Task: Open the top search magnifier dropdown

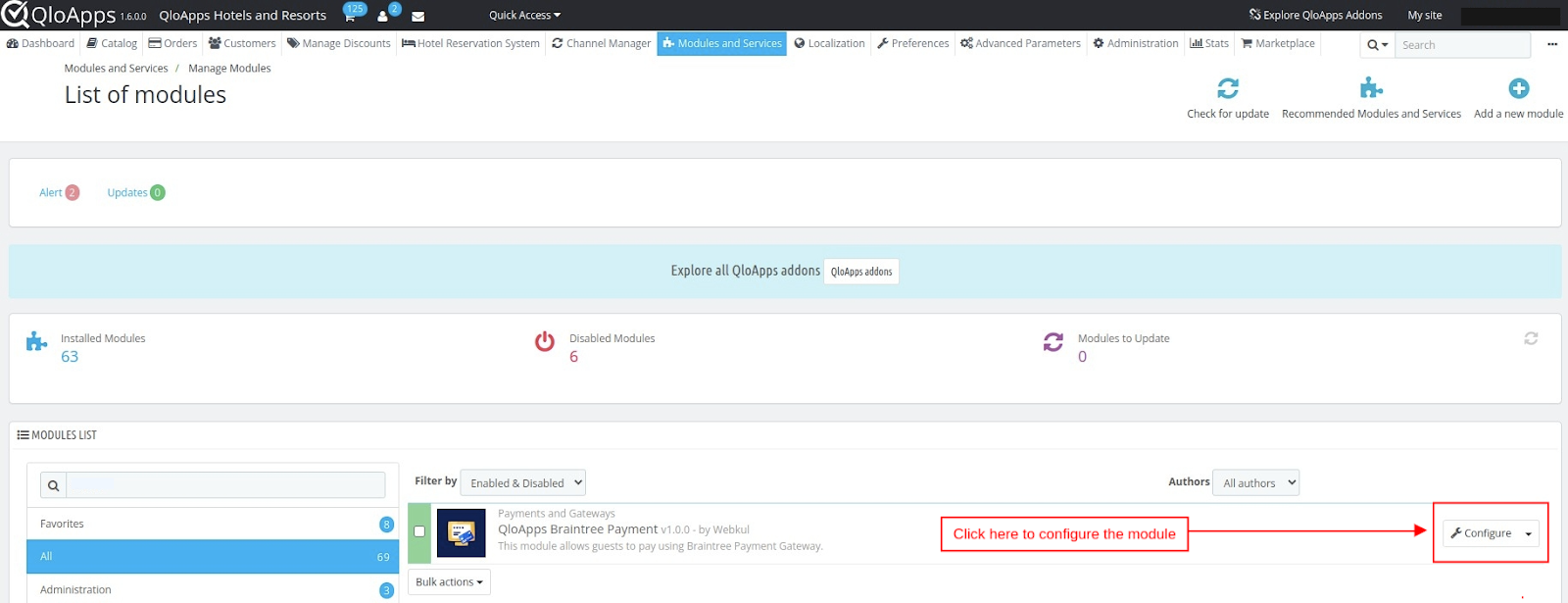Action: click(1378, 45)
